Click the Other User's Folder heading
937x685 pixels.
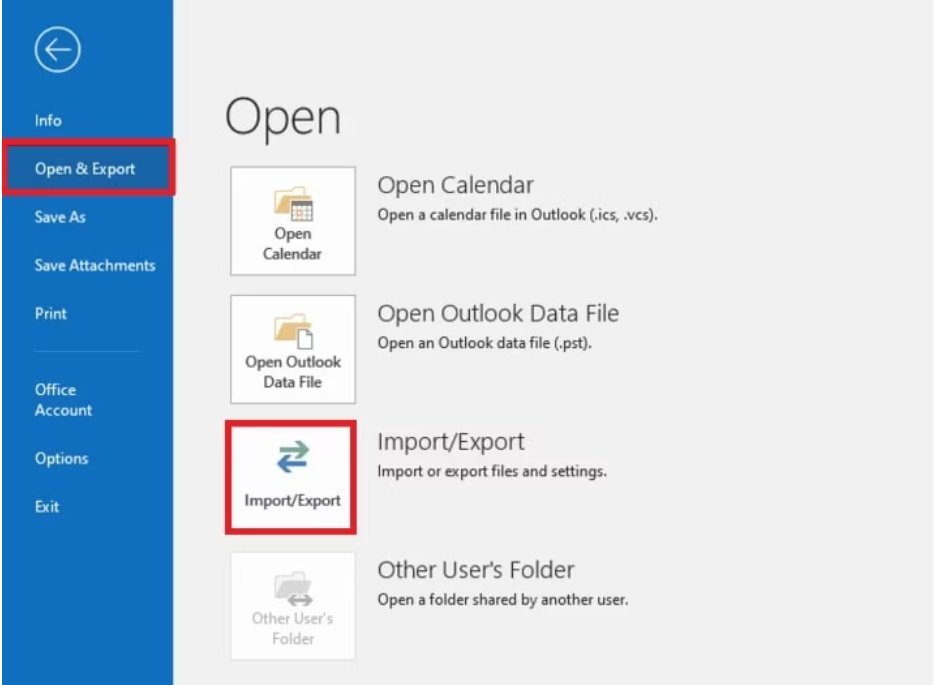tap(475, 570)
